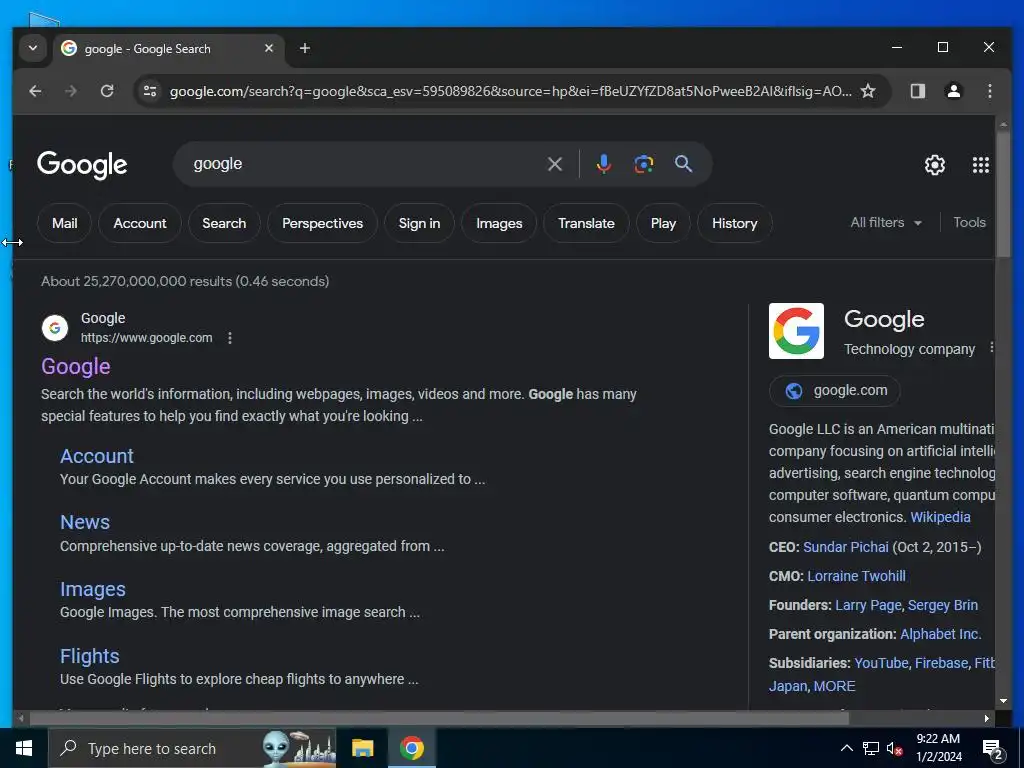The height and width of the screenshot is (768, 1024).
Task: Reload the page using the refresh icon
Action: pos(107,91)
